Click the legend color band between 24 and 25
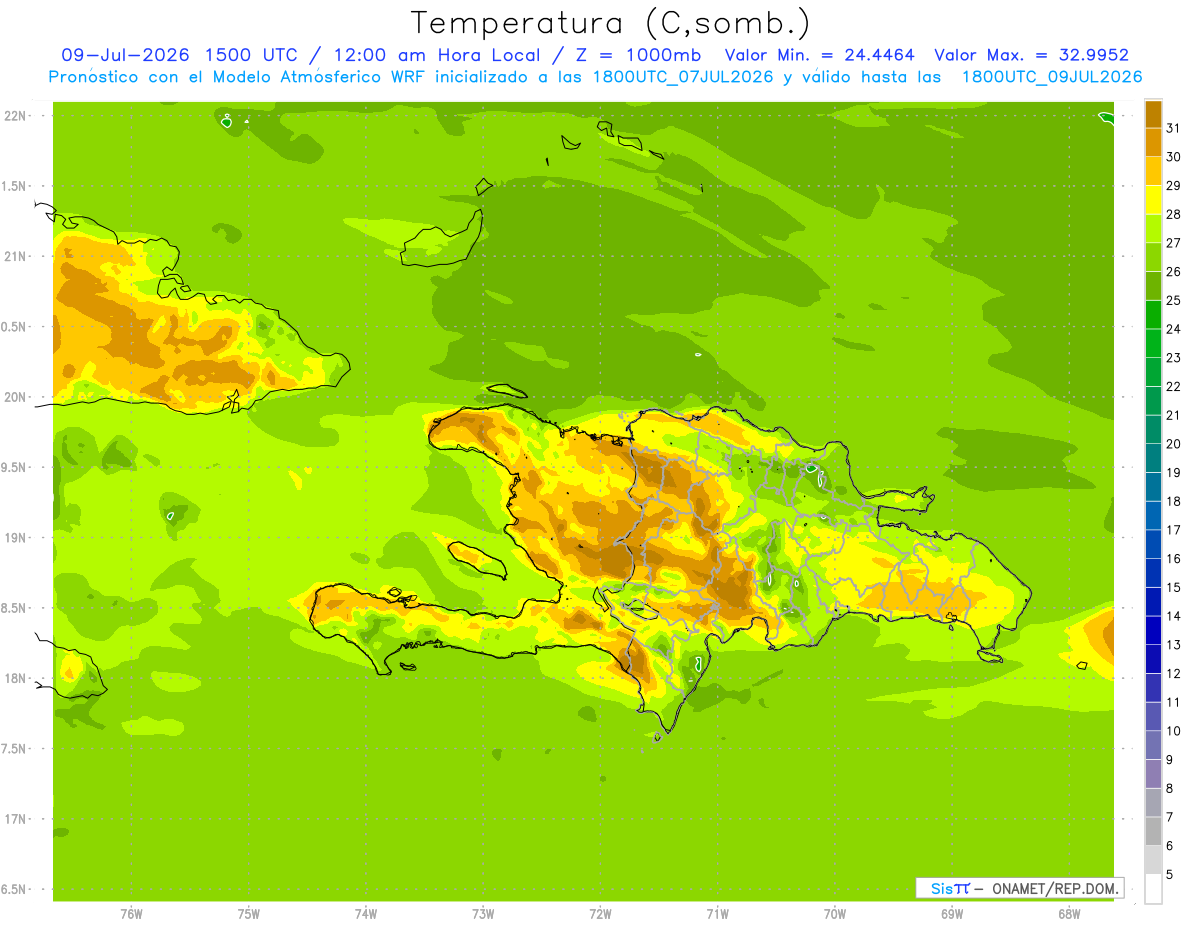1200x927 pixels. [x=1153, y=314]
